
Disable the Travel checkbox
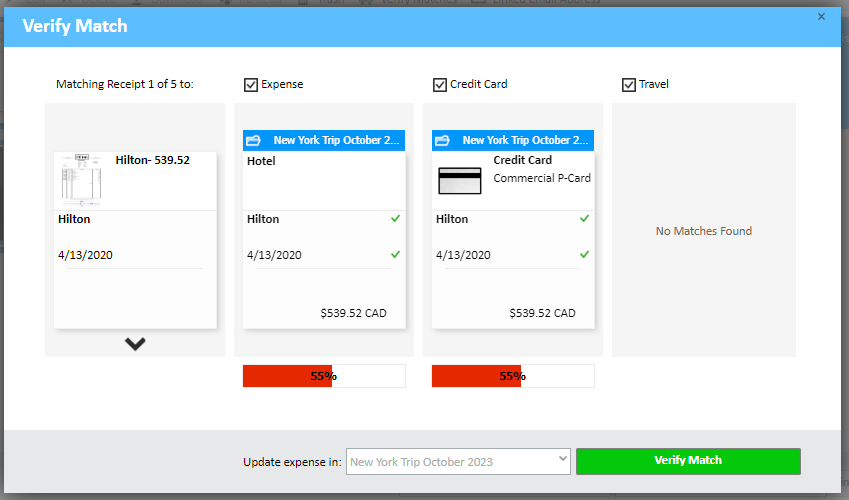click(x=628, y=85)
